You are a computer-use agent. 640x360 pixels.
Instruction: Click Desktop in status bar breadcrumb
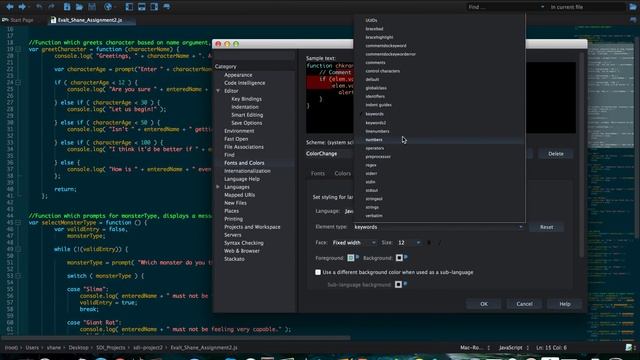78,347
